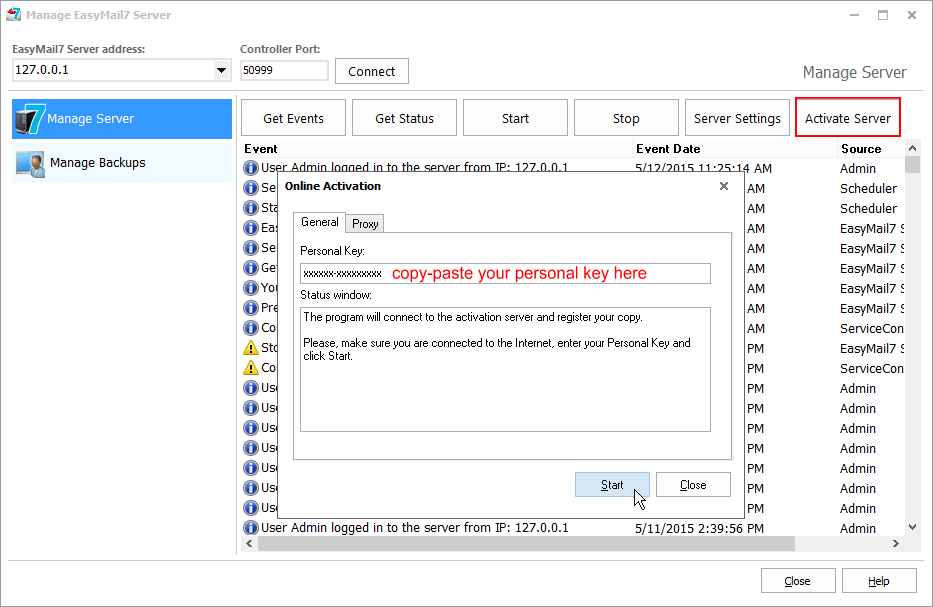Click the horizontal scrollbar thumb of event list
Screen dimensions: 933x607
point(526,543)
